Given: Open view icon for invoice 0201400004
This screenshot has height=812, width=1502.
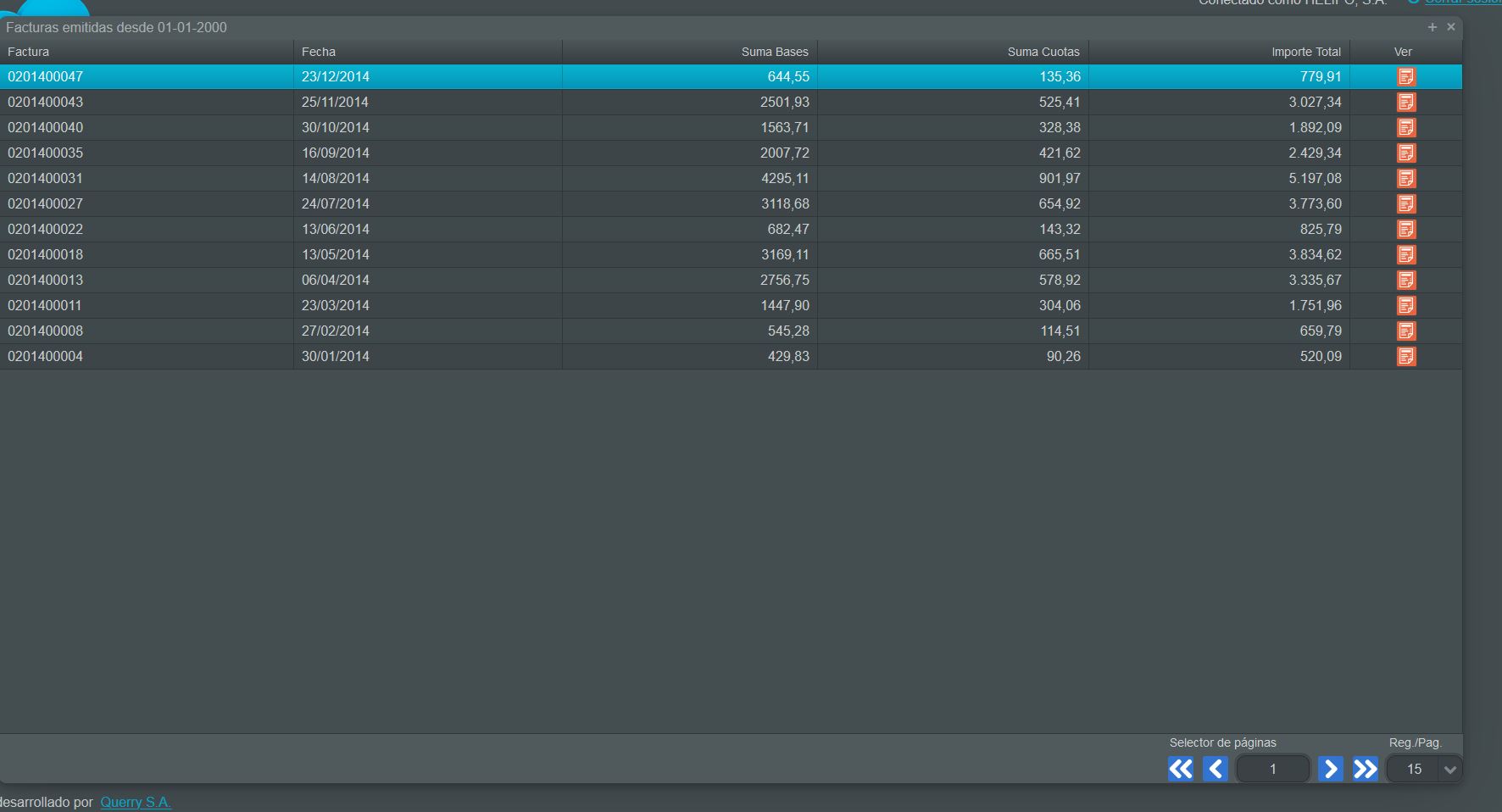Looking at the screenshot, I should (x=1405, y=357).
